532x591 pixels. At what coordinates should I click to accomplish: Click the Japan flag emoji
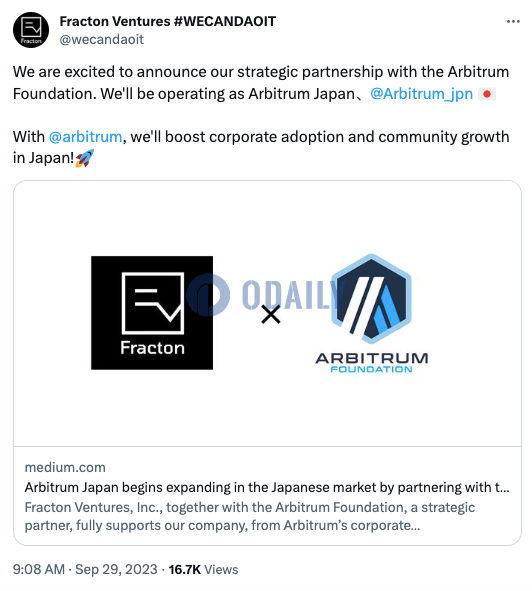(x=487, y=94)
